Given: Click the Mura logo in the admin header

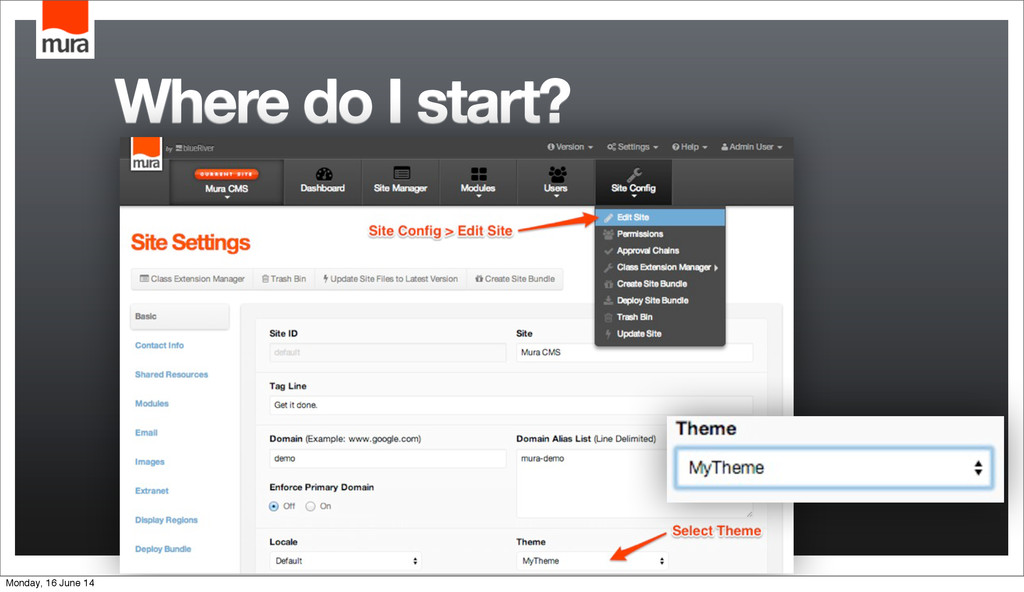Looking at the screenshot, I should click(146, 154).
